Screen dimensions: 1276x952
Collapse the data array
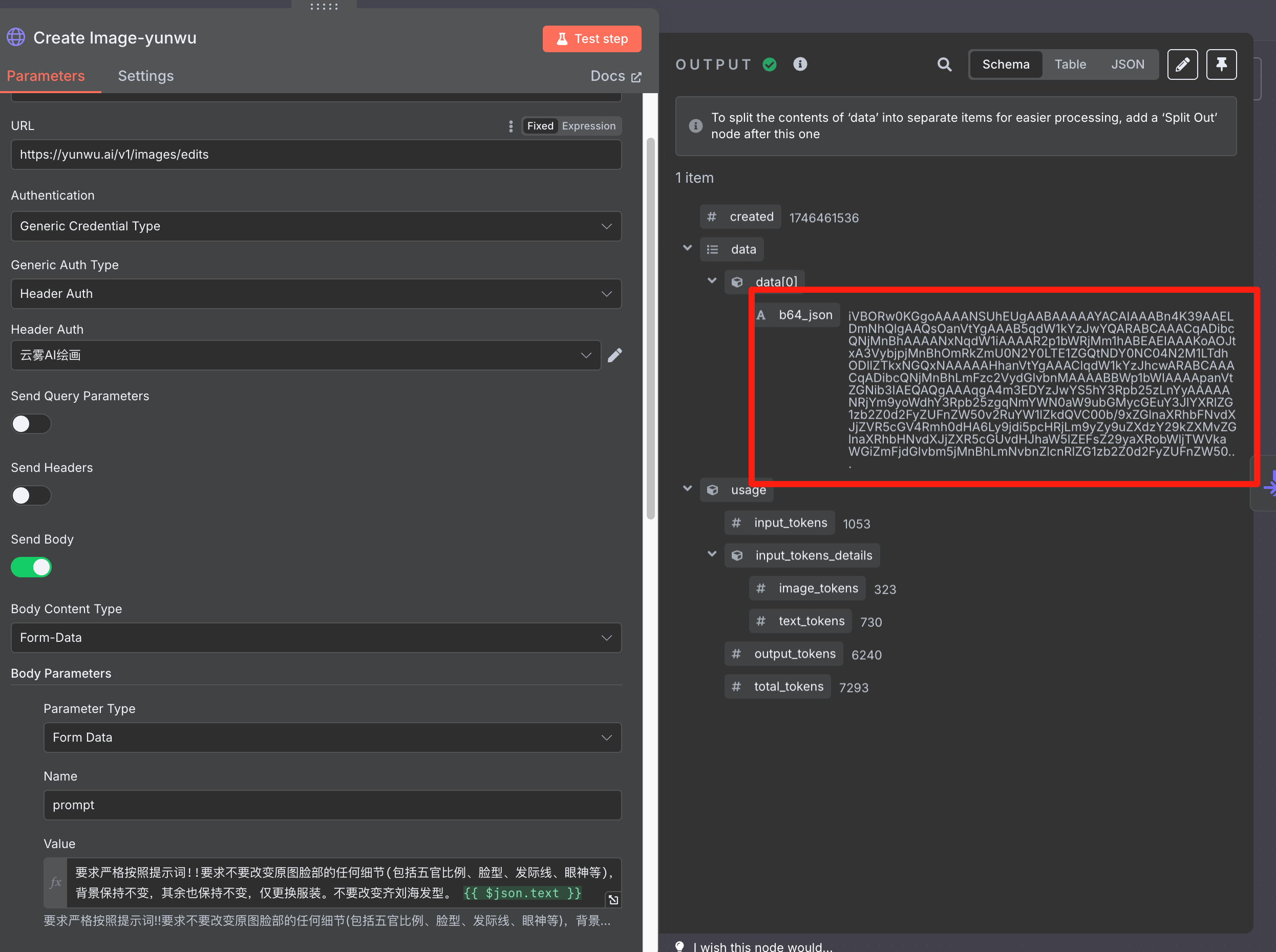pyautogui.click(x=687, y=248)
